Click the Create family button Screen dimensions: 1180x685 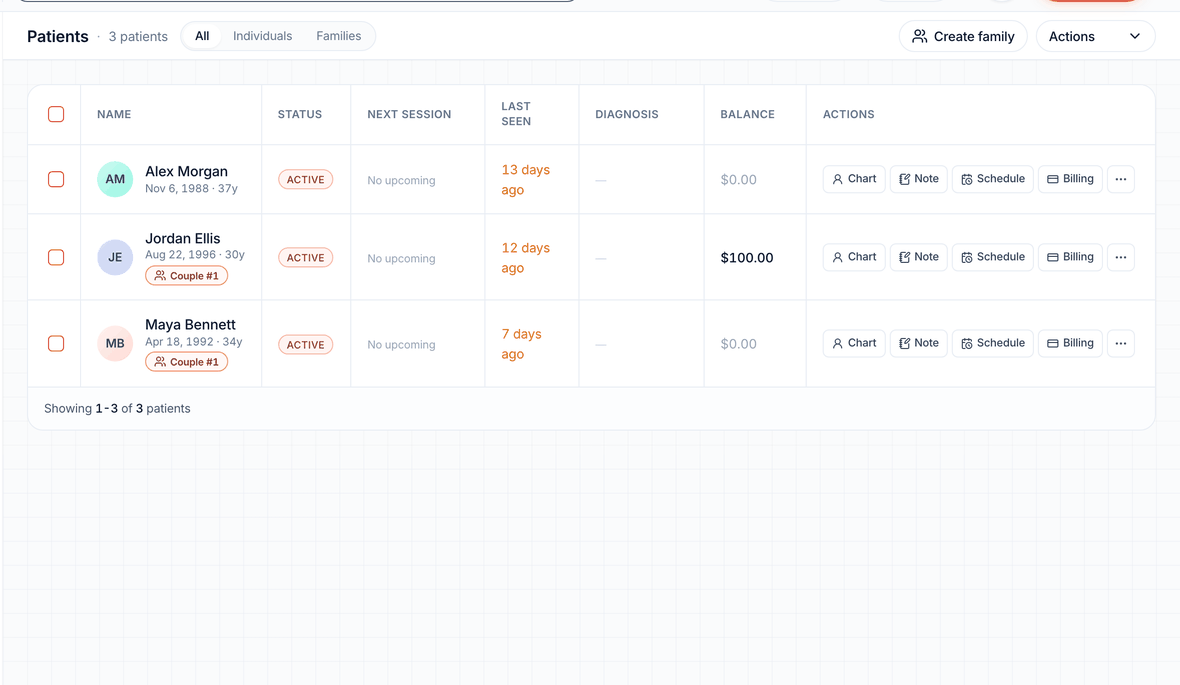[963, 36]
